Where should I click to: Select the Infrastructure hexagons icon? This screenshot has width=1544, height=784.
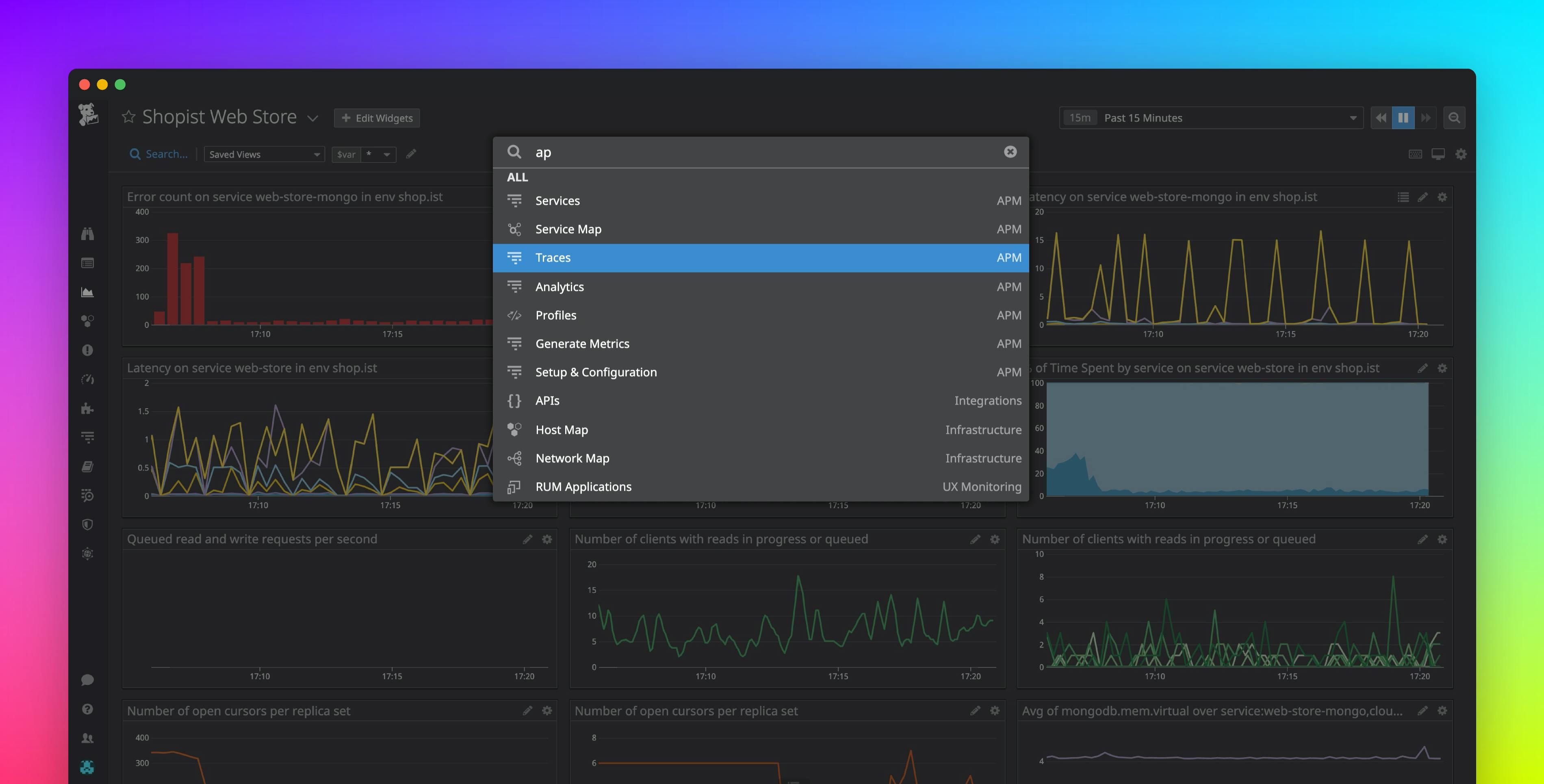87,321
